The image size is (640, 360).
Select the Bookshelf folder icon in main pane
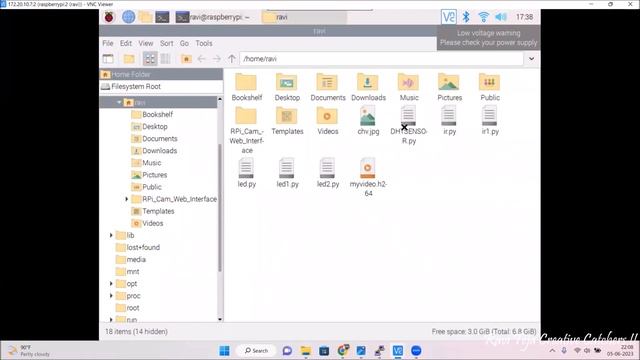pyautogui.click(x=247, y=87)
